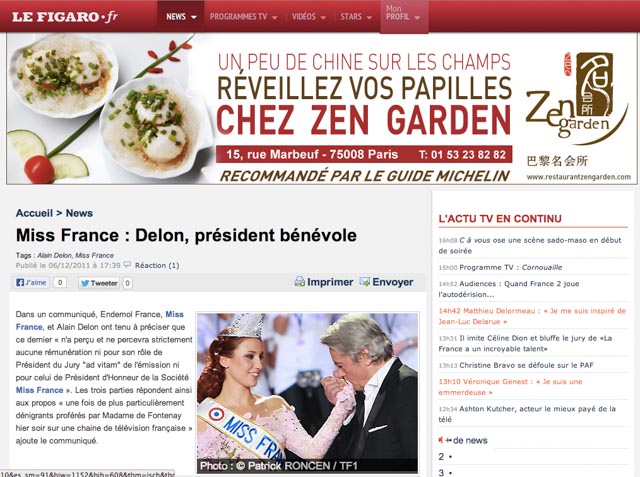Click the Twitter Tweeter button
This screenshot has width=640, height=477.
[99, 283]
